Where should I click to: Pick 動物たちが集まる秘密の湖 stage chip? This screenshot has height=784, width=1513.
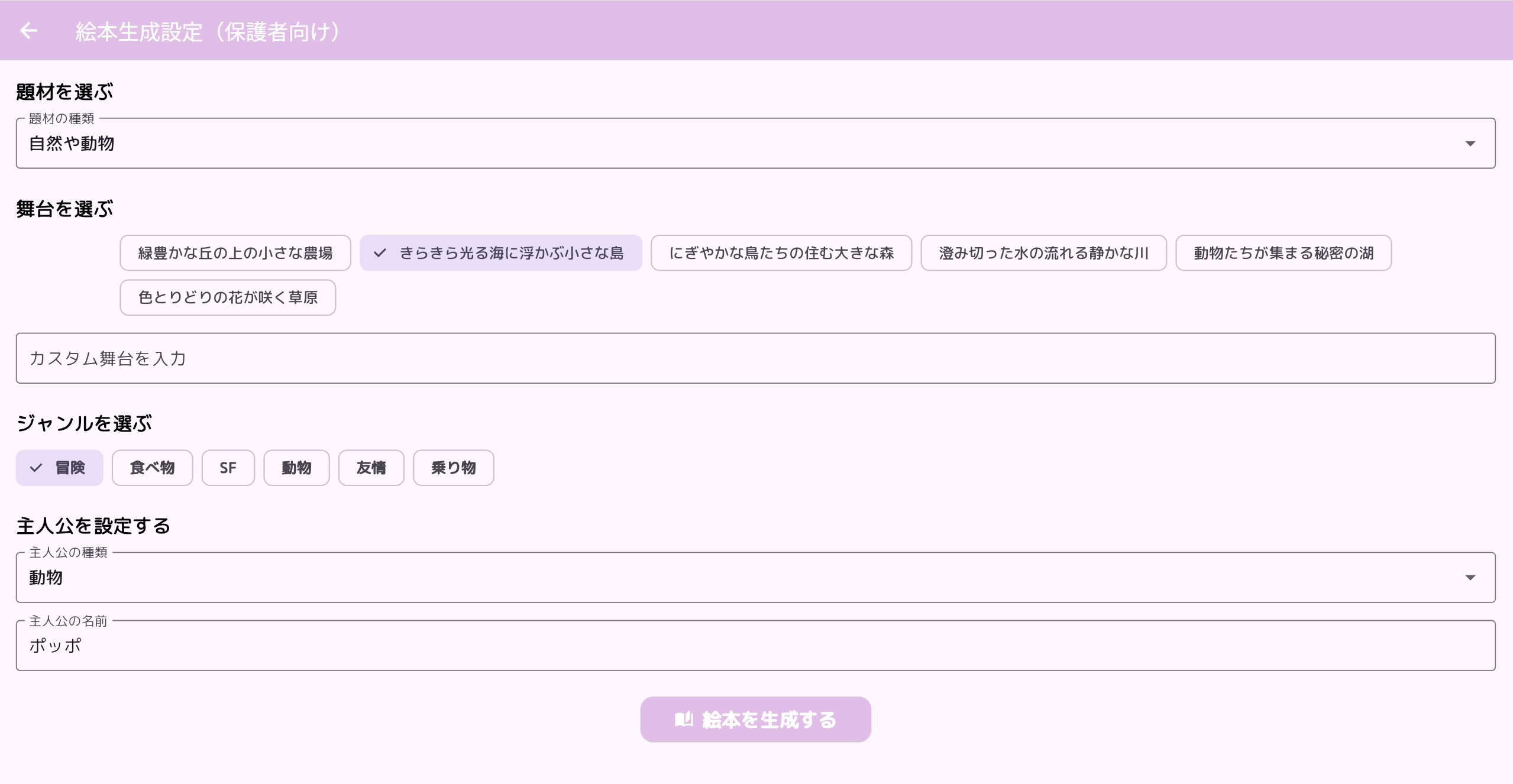click(1283, 253)
